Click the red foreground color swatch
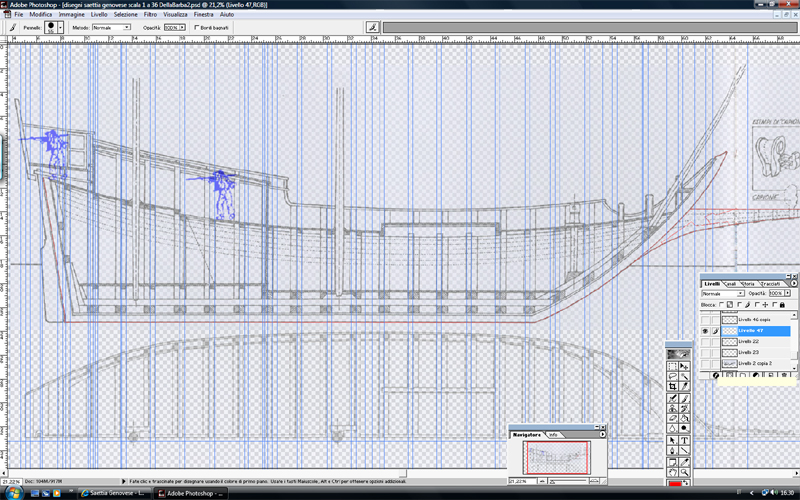Screen dimensions: 800x500 [676, 484]
